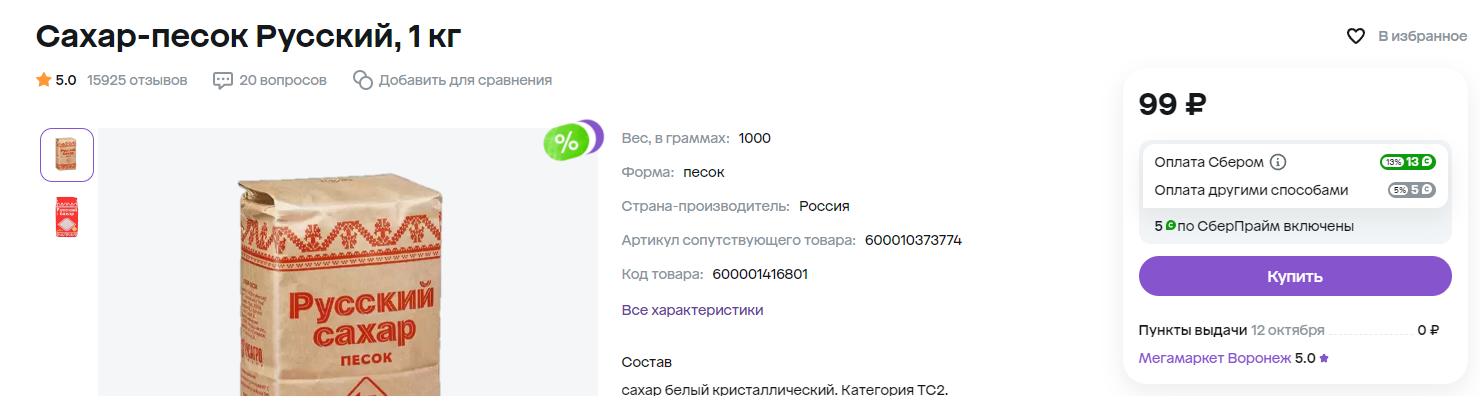Click the purple star by Мегамаркет Воронеж

click(1324, 358)
